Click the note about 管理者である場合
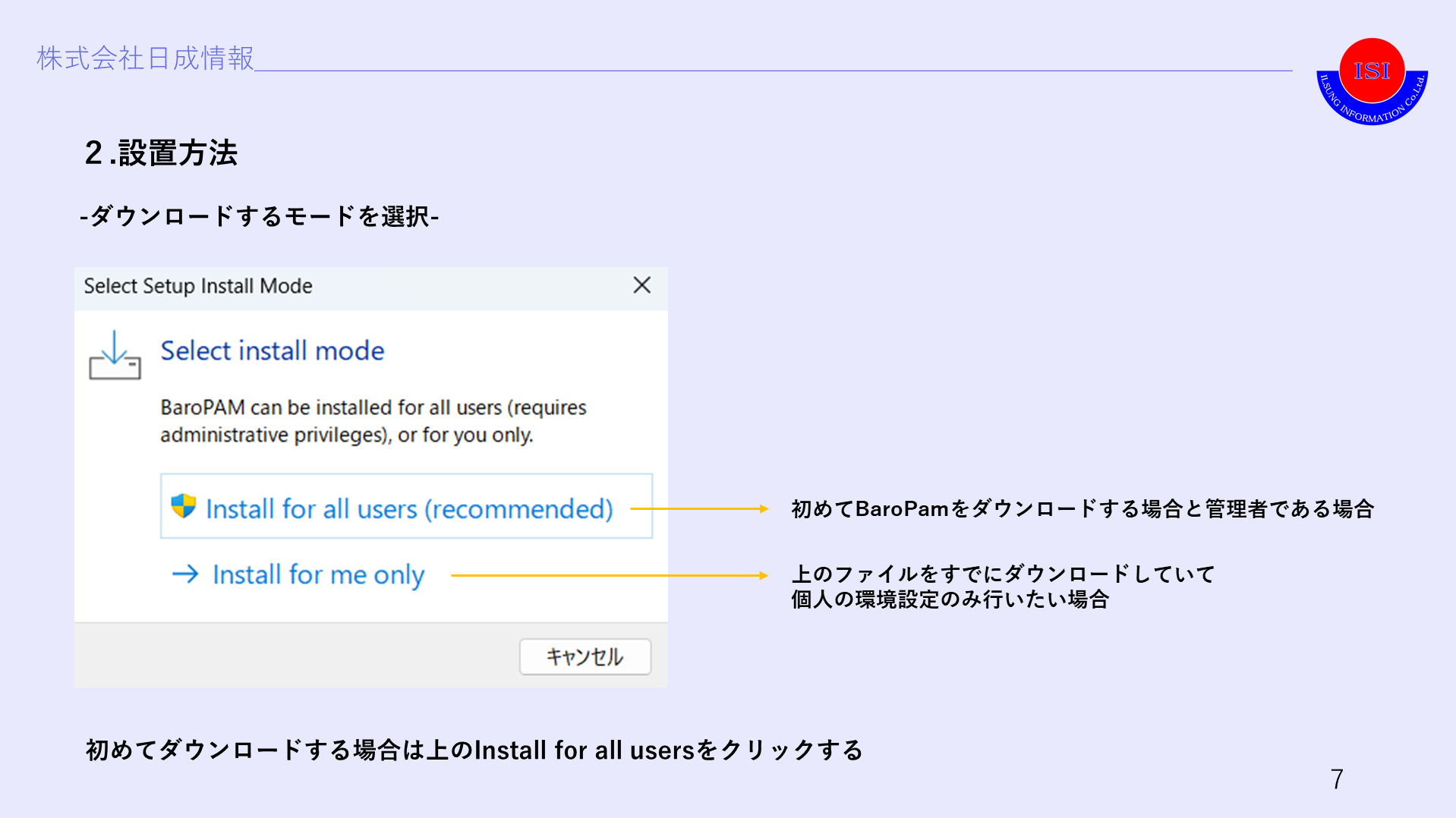 point(1083,508)
